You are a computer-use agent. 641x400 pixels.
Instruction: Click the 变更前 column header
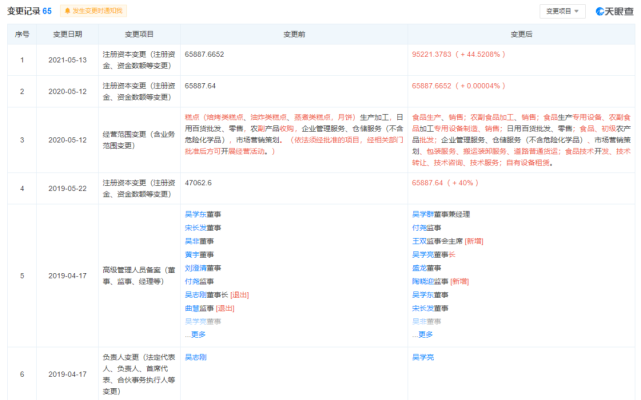pos(294,34)
